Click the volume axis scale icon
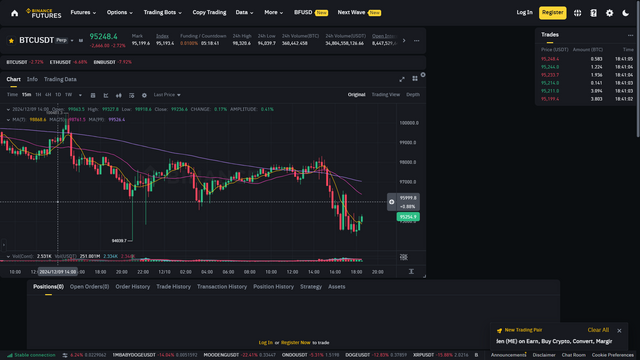640x360 pixels. pos(403,257)
